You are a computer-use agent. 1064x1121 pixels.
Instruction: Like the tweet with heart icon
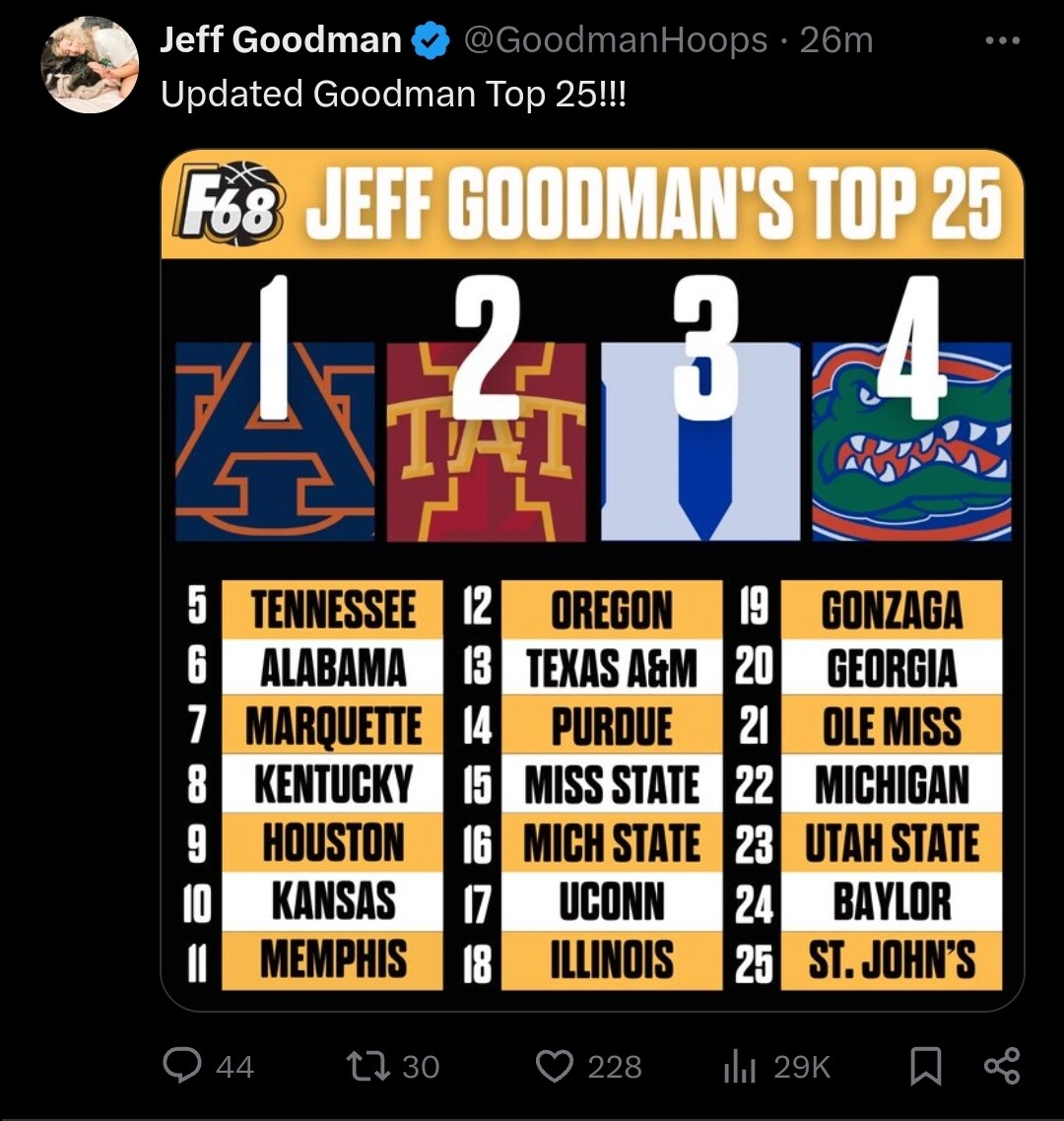[x=555, y=1066]
